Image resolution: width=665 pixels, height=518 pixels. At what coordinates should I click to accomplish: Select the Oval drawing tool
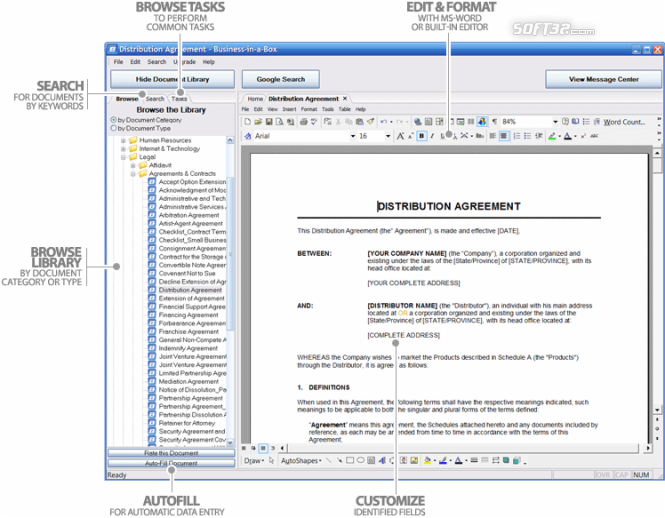click(x=360, y=460)
